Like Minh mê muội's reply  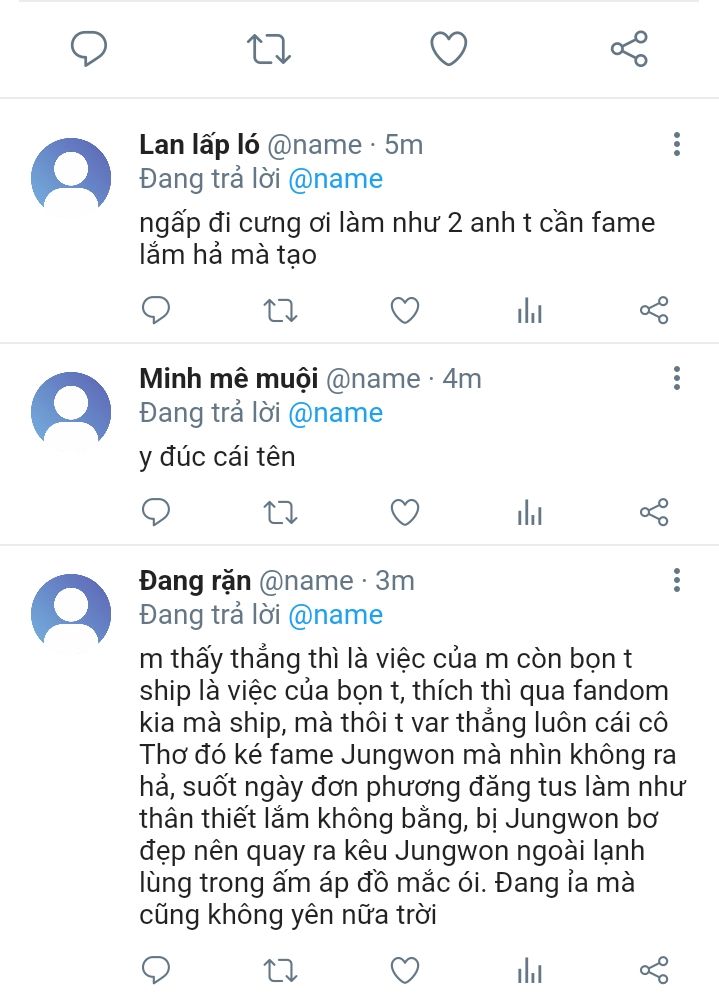[x=404, y=513]
